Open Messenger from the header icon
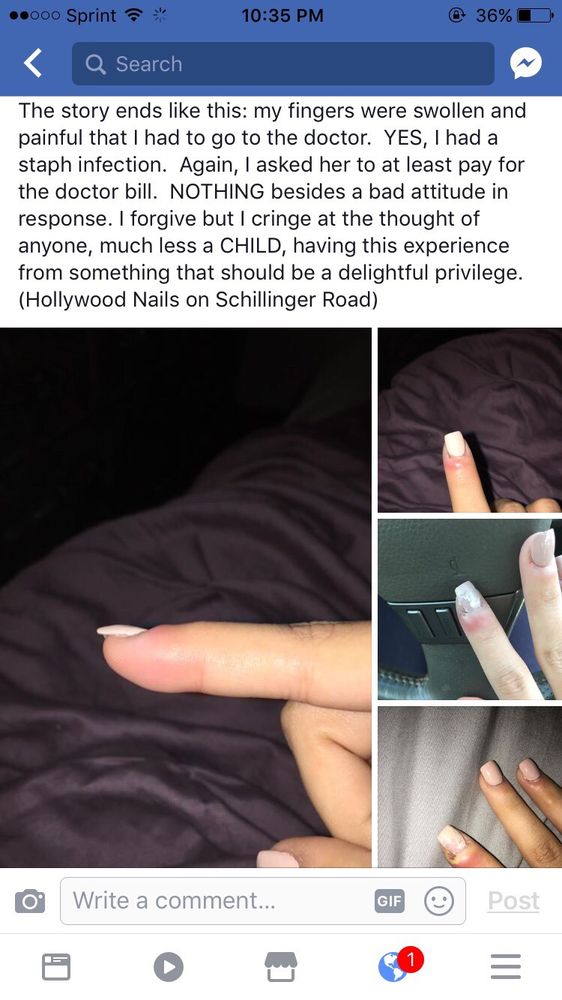This screenshot has width=562, height=1000. [526, 63]
